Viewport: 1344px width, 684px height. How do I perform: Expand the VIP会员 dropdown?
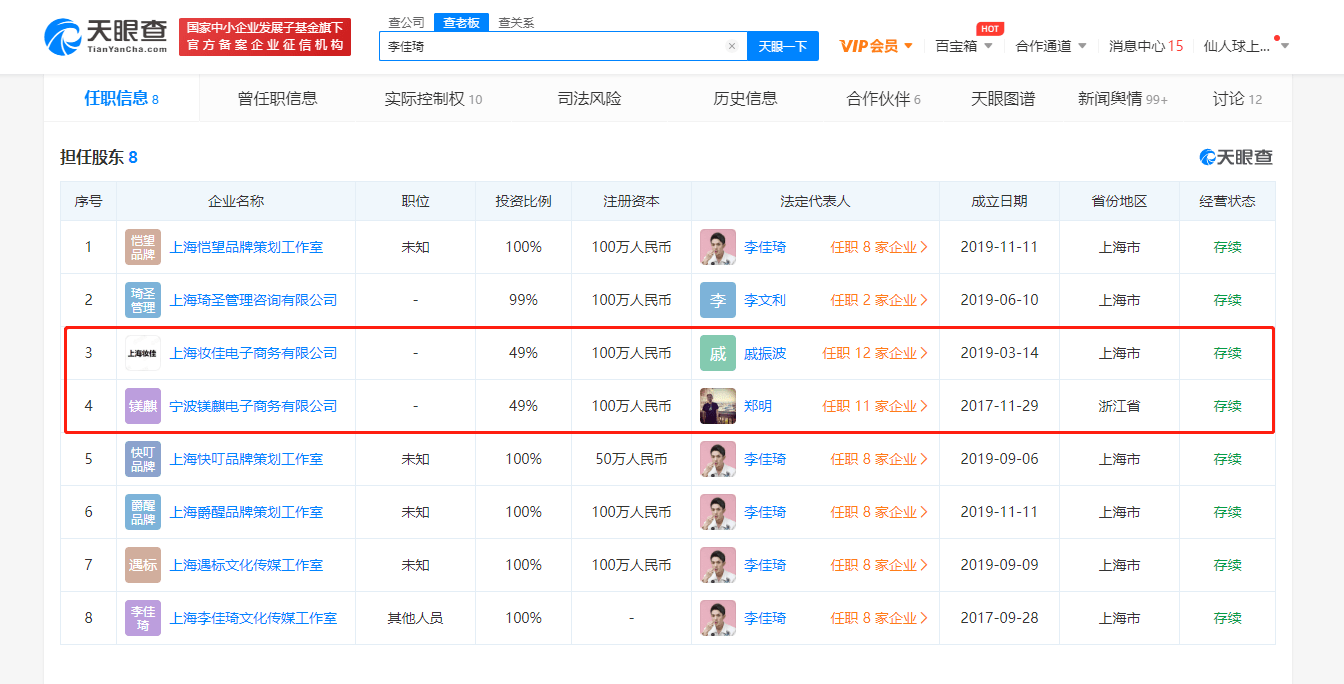(x=876, y=46)
